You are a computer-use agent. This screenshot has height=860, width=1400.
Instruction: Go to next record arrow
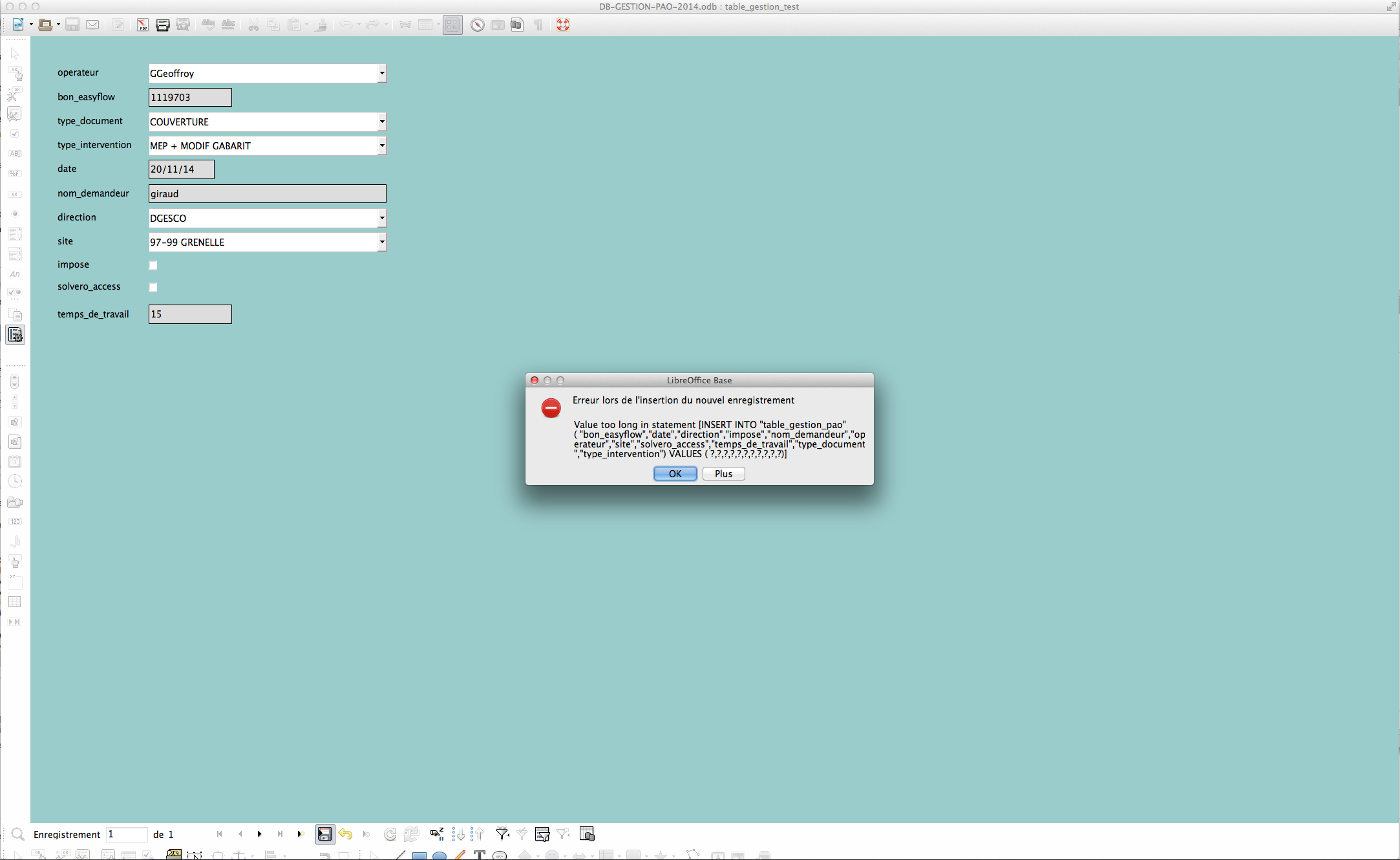[x=260, y=834]
